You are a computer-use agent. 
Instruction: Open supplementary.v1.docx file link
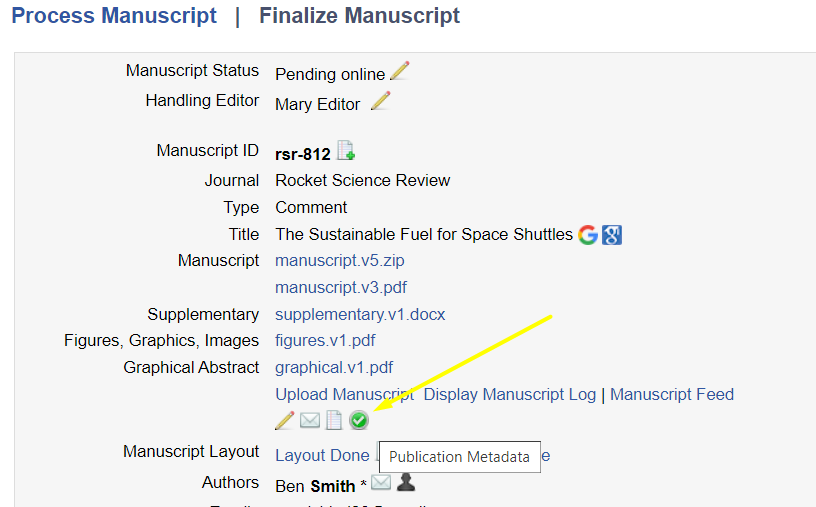tap(360, 315)
